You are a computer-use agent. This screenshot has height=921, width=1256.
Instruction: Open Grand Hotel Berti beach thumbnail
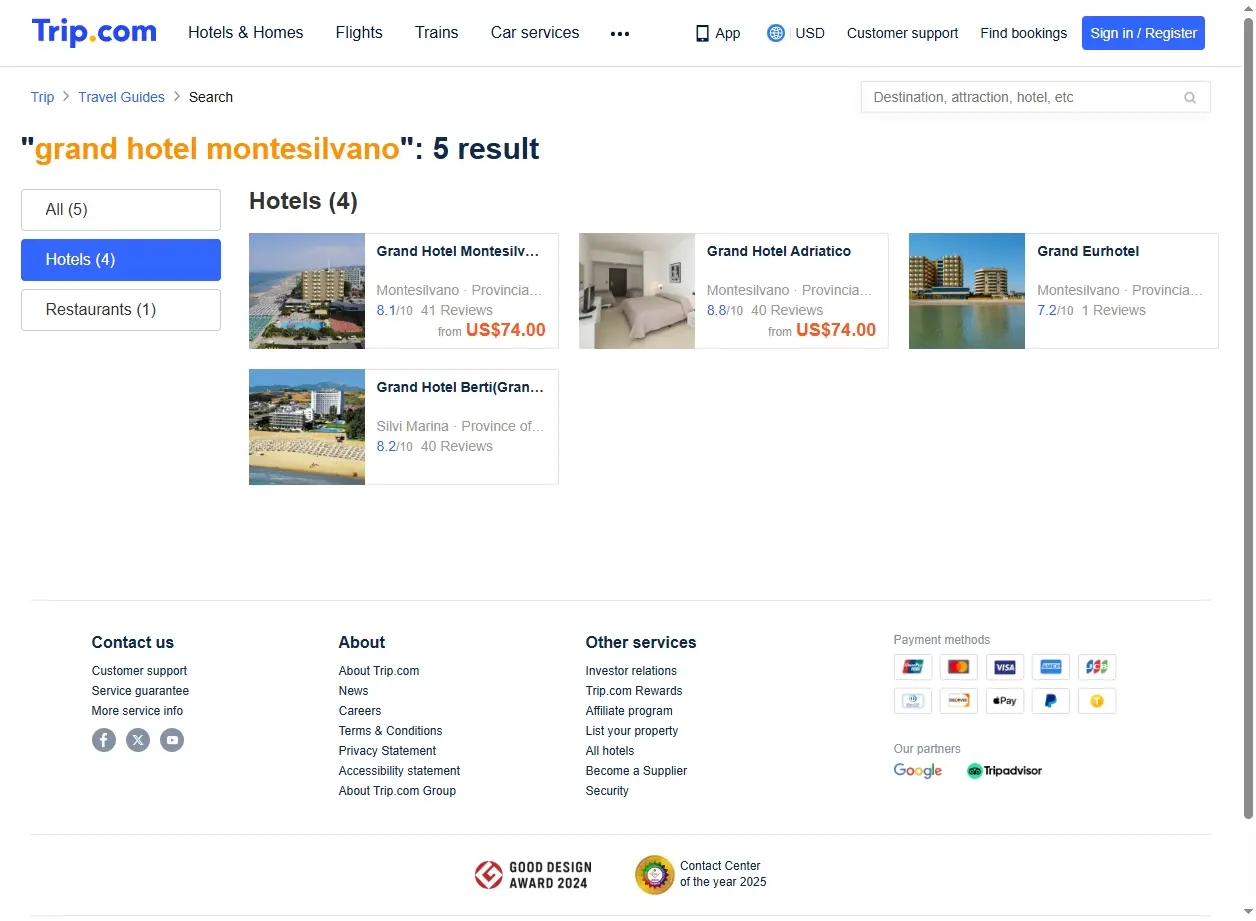pos(307,427)
